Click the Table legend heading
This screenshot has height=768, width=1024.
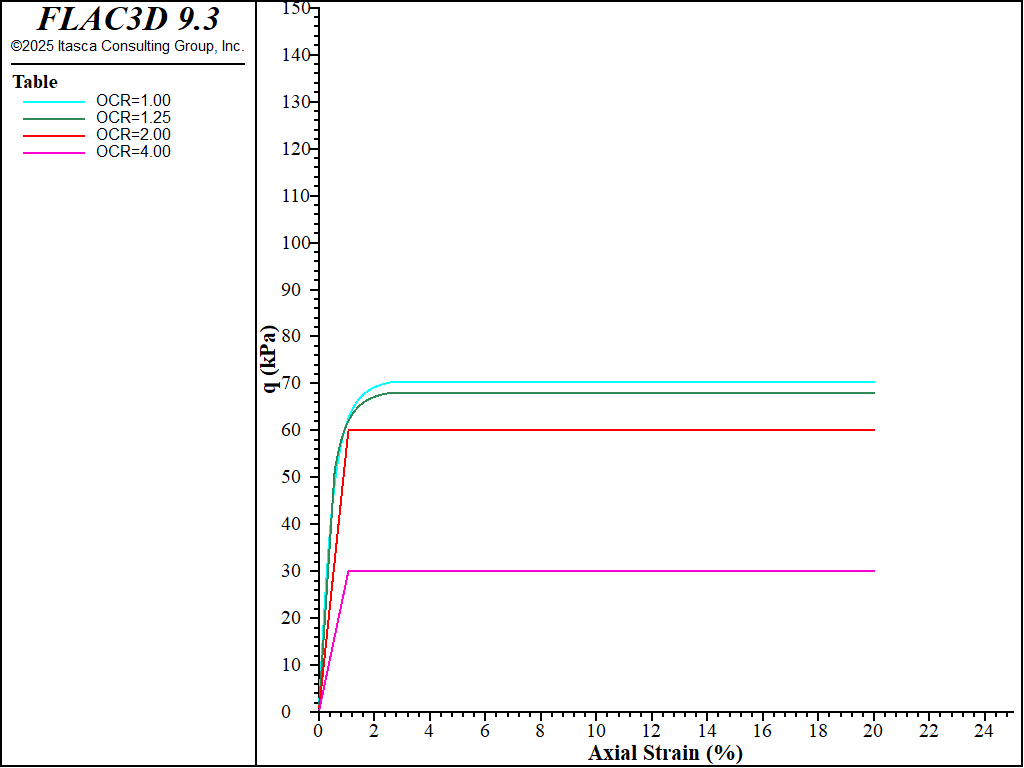tap(35, 82)
